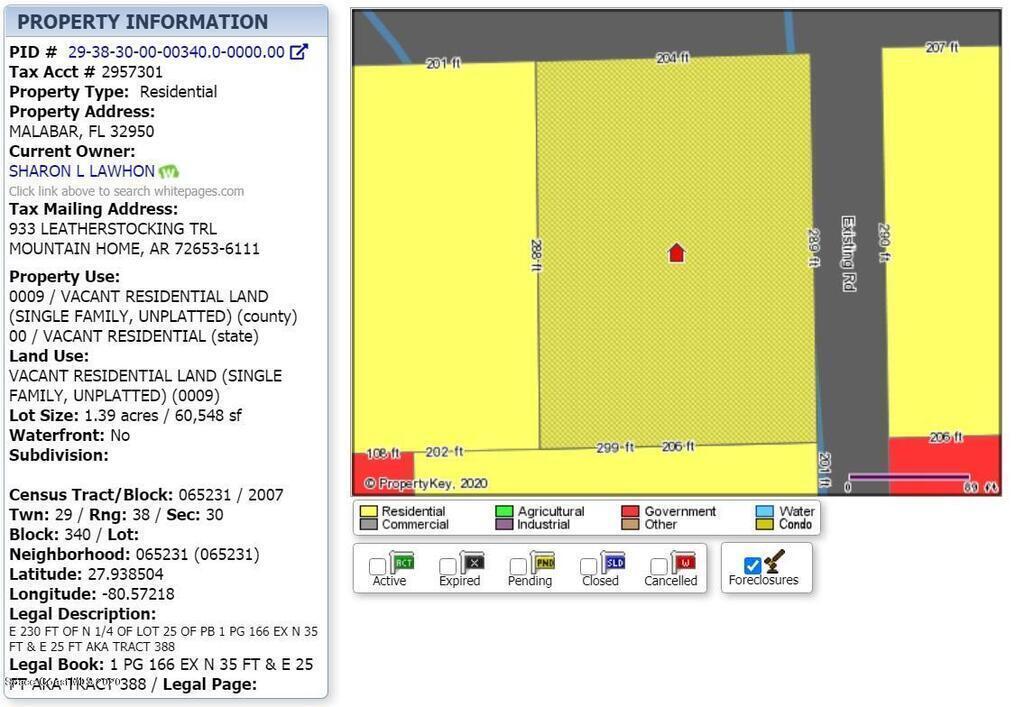The height and width of the screenshot is (707, 1024).
Task: Turn on the Cancelled listings checkbox
Action: [659, 567]
